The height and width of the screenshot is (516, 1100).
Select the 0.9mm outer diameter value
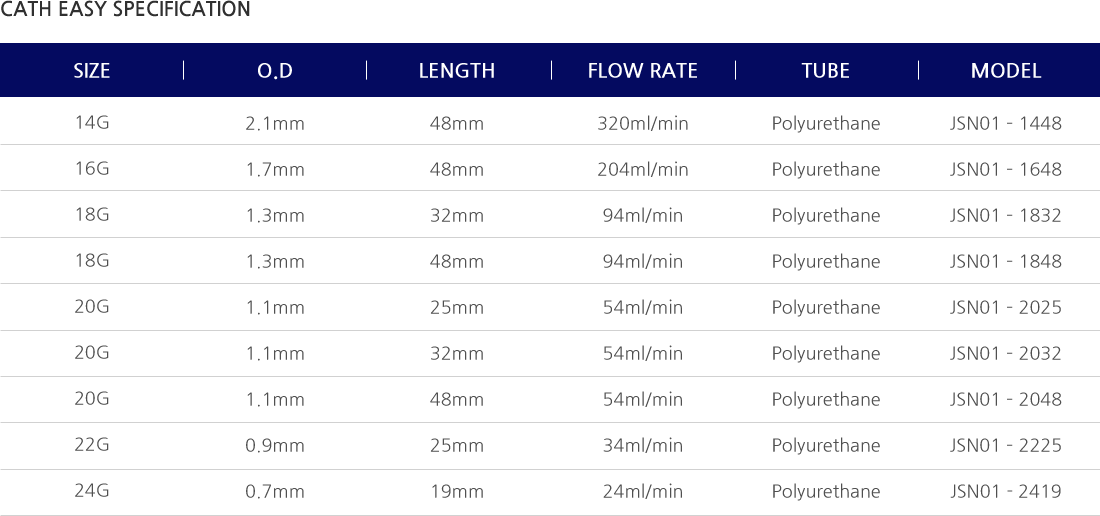click(x=275, y=446)
